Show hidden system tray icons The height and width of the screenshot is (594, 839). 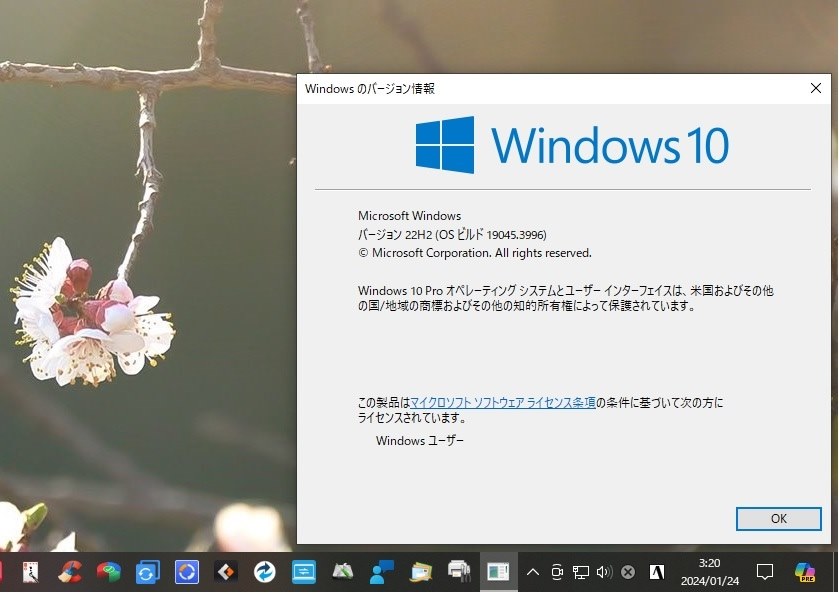(x=532, y=572)
